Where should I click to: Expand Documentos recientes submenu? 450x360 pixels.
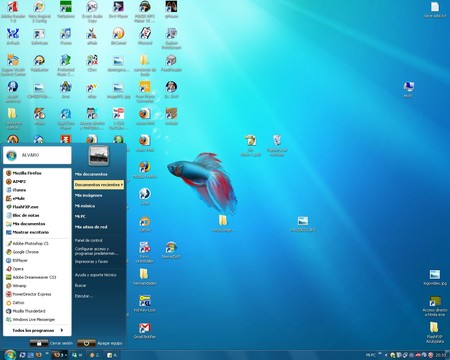[x=99, y=185]
